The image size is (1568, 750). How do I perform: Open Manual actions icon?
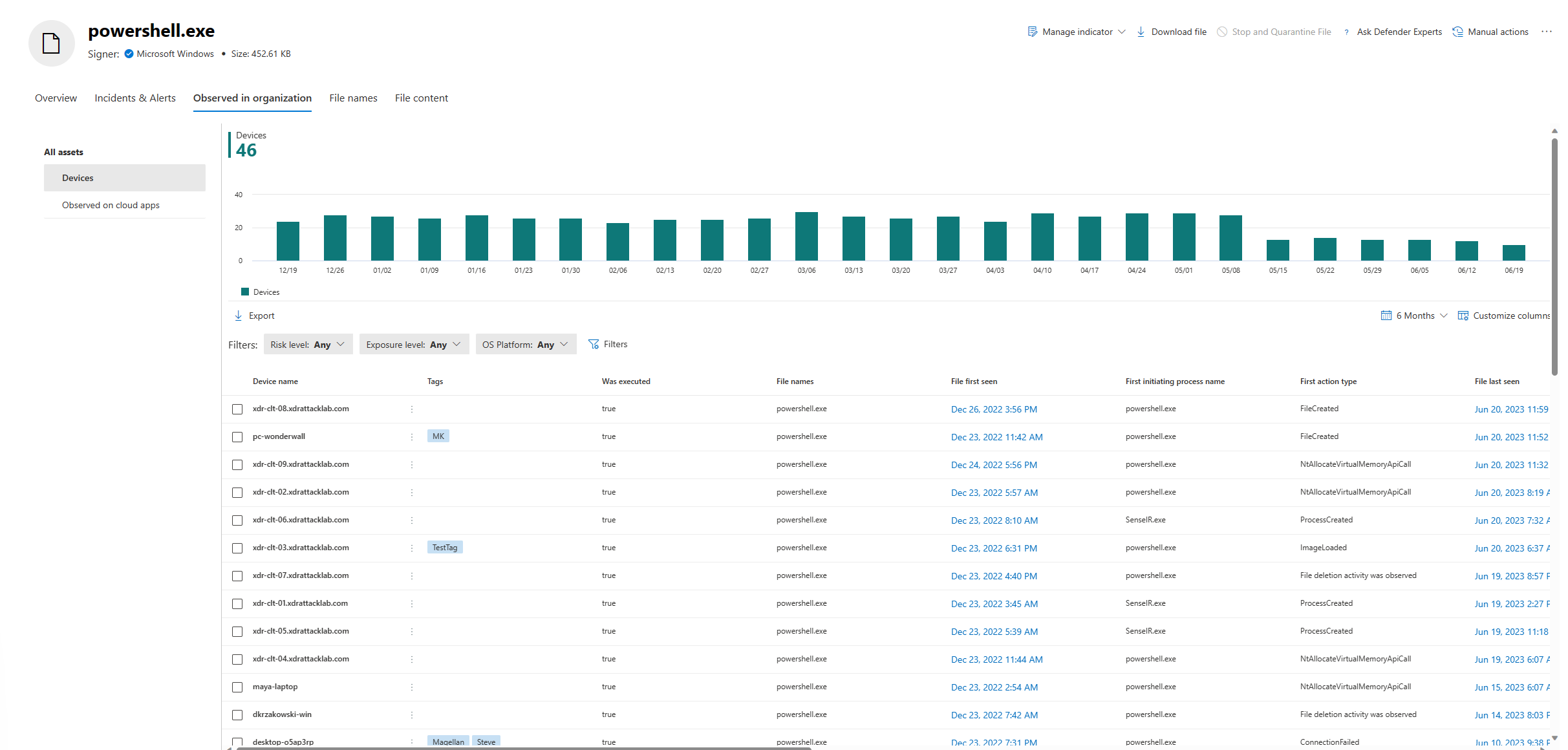click(1458, 32)
